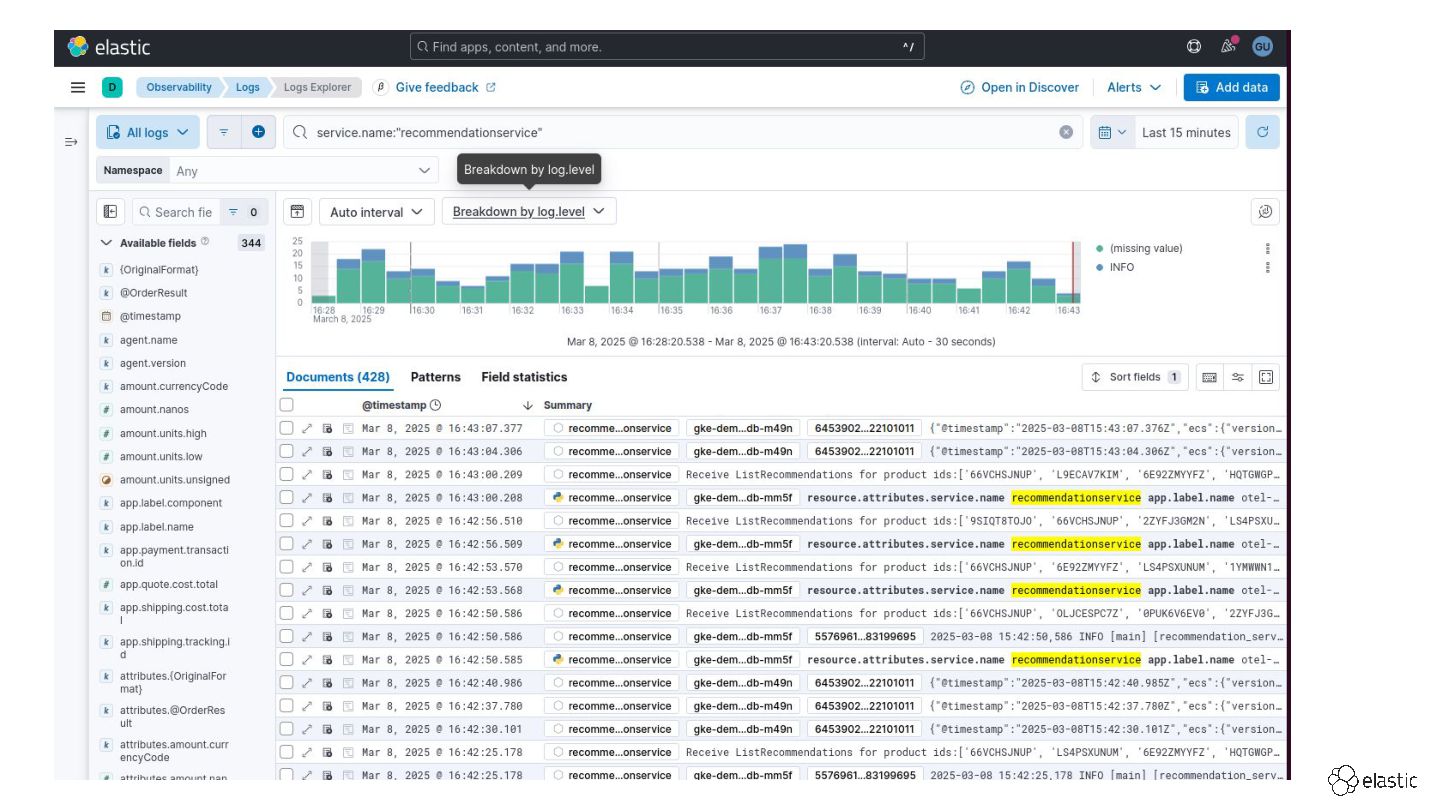Go to Logs breadcrumb
The height and width of the screenshot is (810, 1440).
[x=247, y=87]
